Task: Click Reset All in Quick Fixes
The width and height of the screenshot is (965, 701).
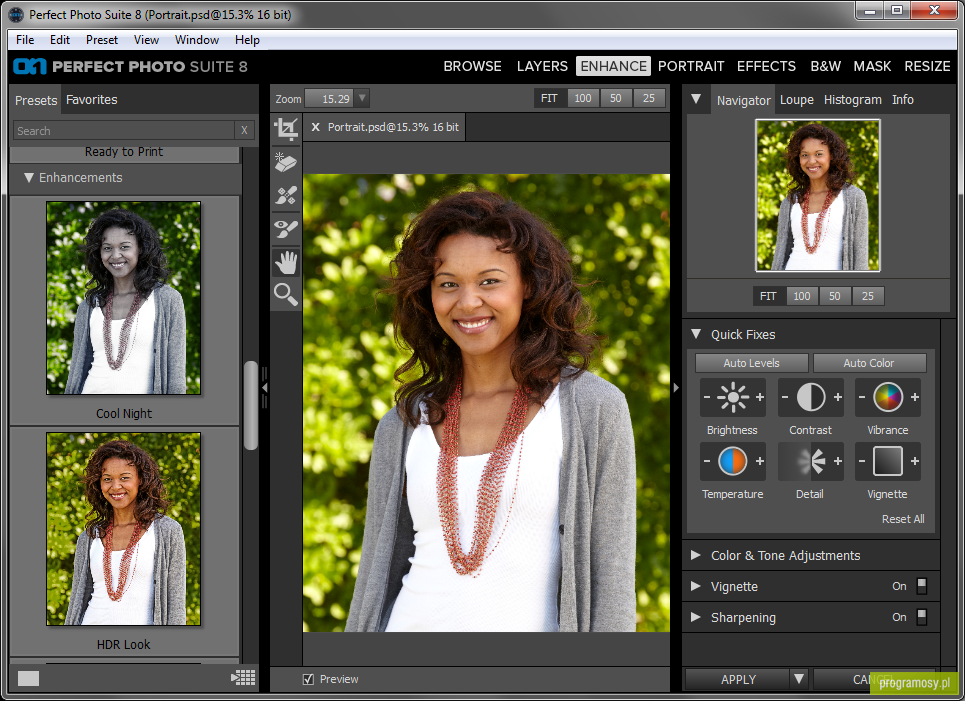Action: [x=903, y=519]
